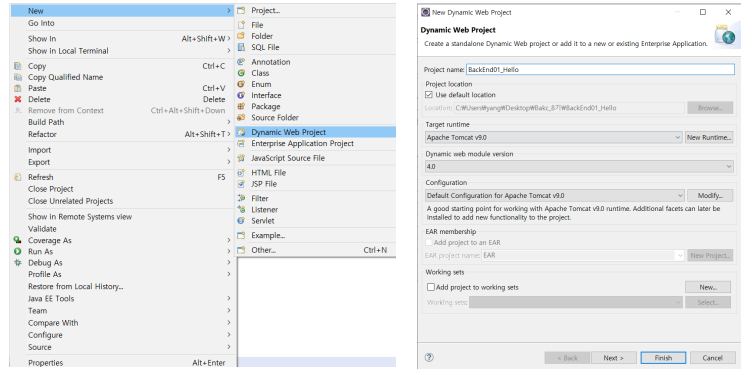Screen dimensions: 752x375
Task: Click the green Run As icon
Action: [18, 251]
